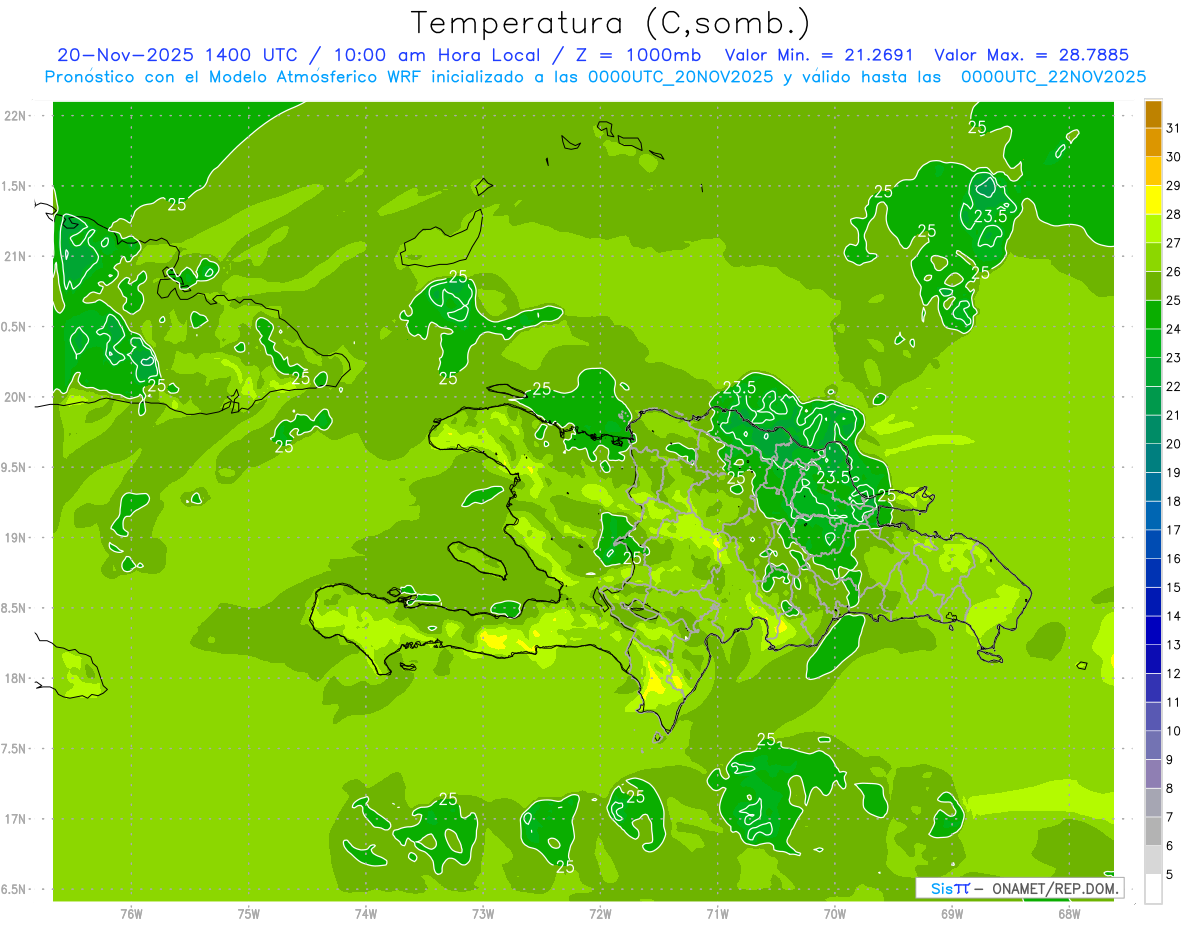
Task: Click the 69W longitude axis label
Action: tap(952, 914)
